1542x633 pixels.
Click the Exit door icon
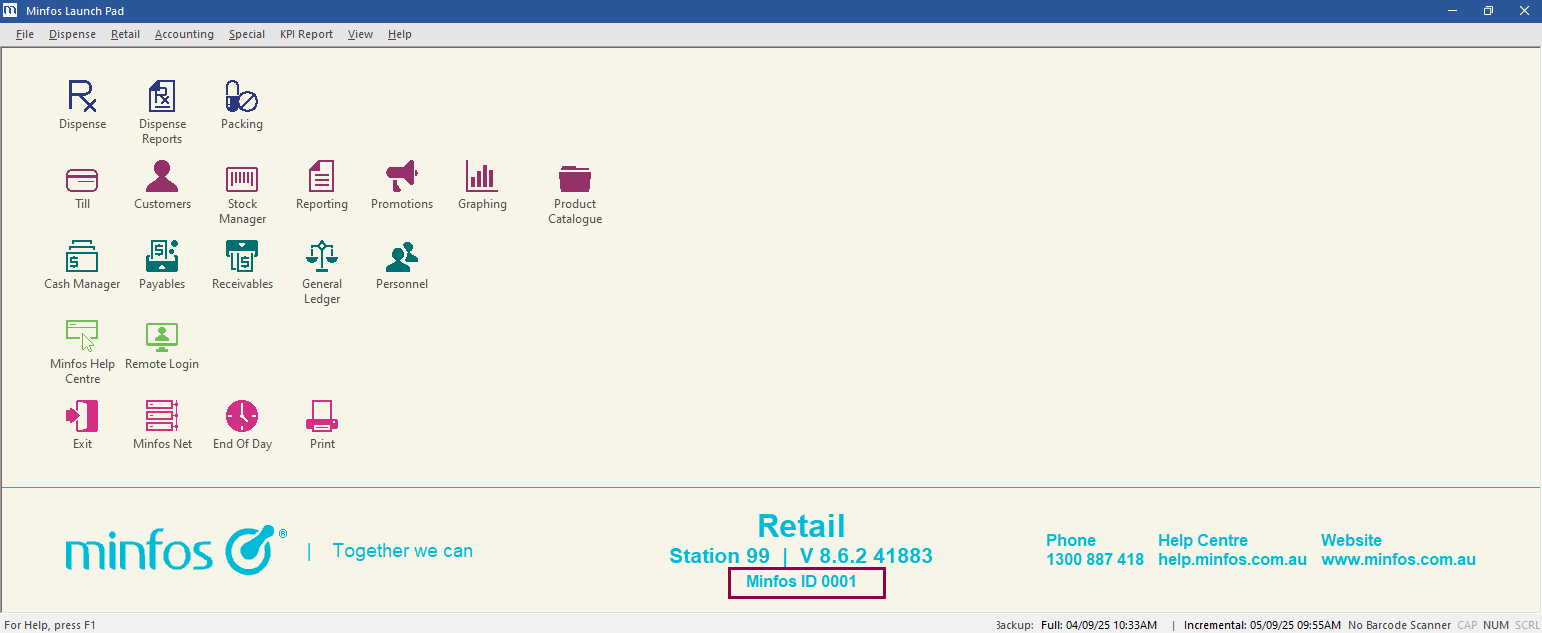click(82, 416)
